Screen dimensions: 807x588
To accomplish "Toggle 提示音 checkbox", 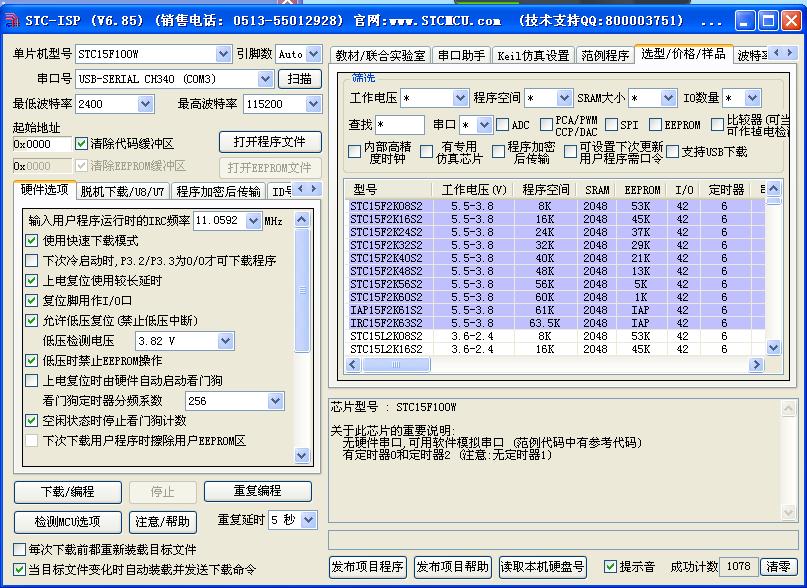I will pyautogui.click(x=610, y=566).
